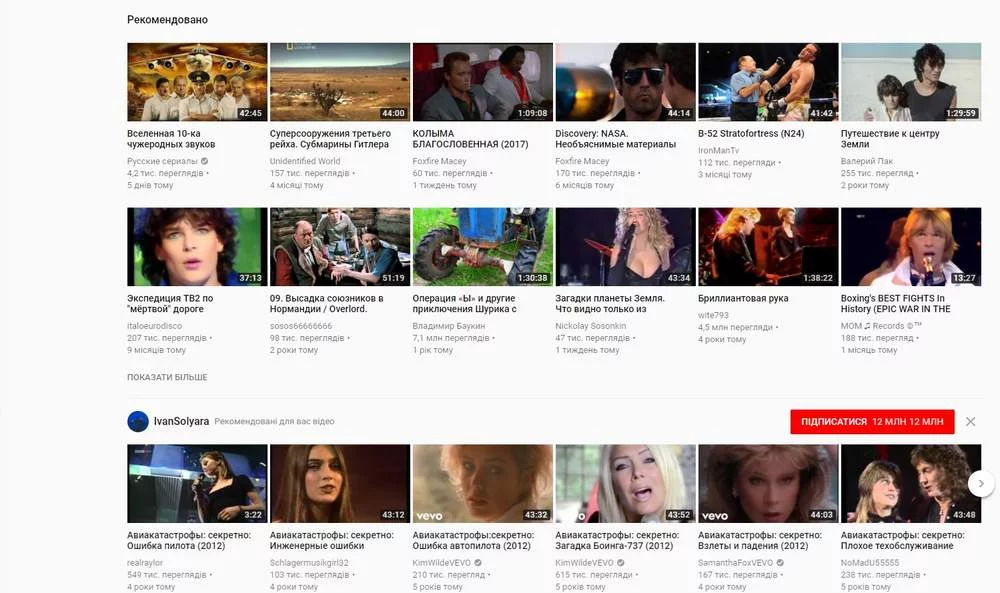Click title Авиакатастрофы: Загадка Боинга-737

pyautogui.click(x=617, y=541)
